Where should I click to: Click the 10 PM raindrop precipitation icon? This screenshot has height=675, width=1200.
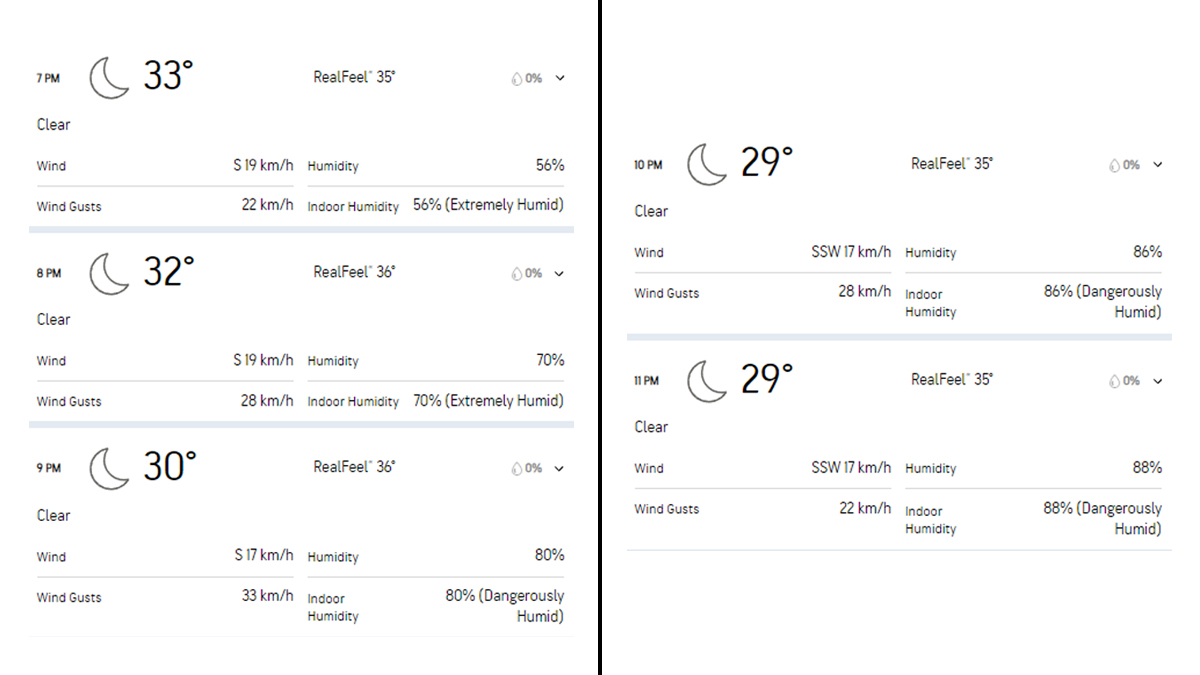click(1114, 165)
